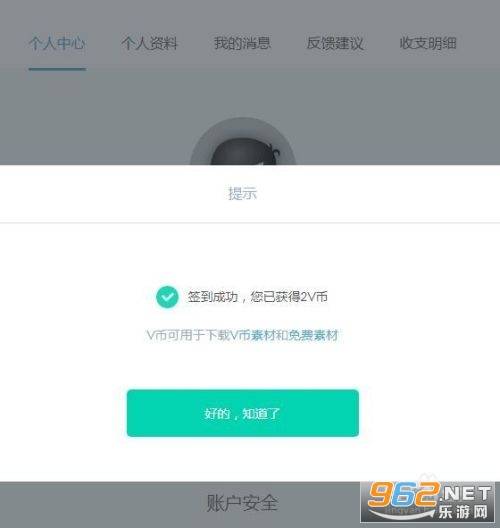Select the 收支明细 tab
Image resolution: width=500 pixels, height=528 pixels.
click(428, 43)
